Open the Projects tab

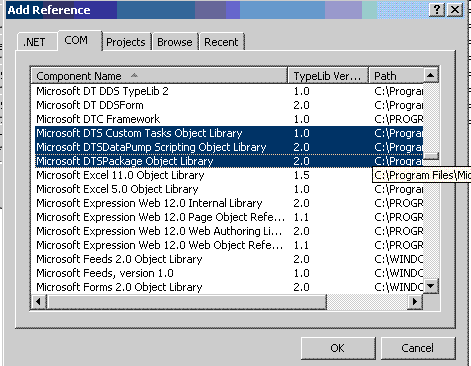point(126,42)
